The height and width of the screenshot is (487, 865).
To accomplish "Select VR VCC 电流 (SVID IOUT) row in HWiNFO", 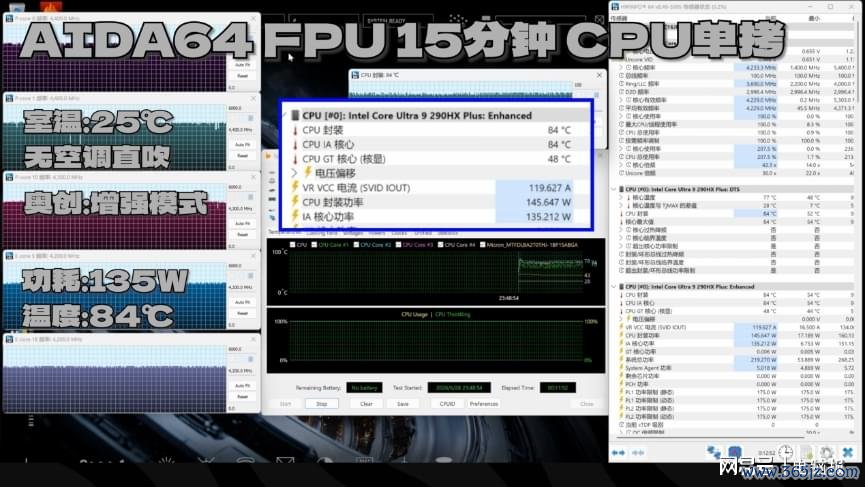I will 733,327.
